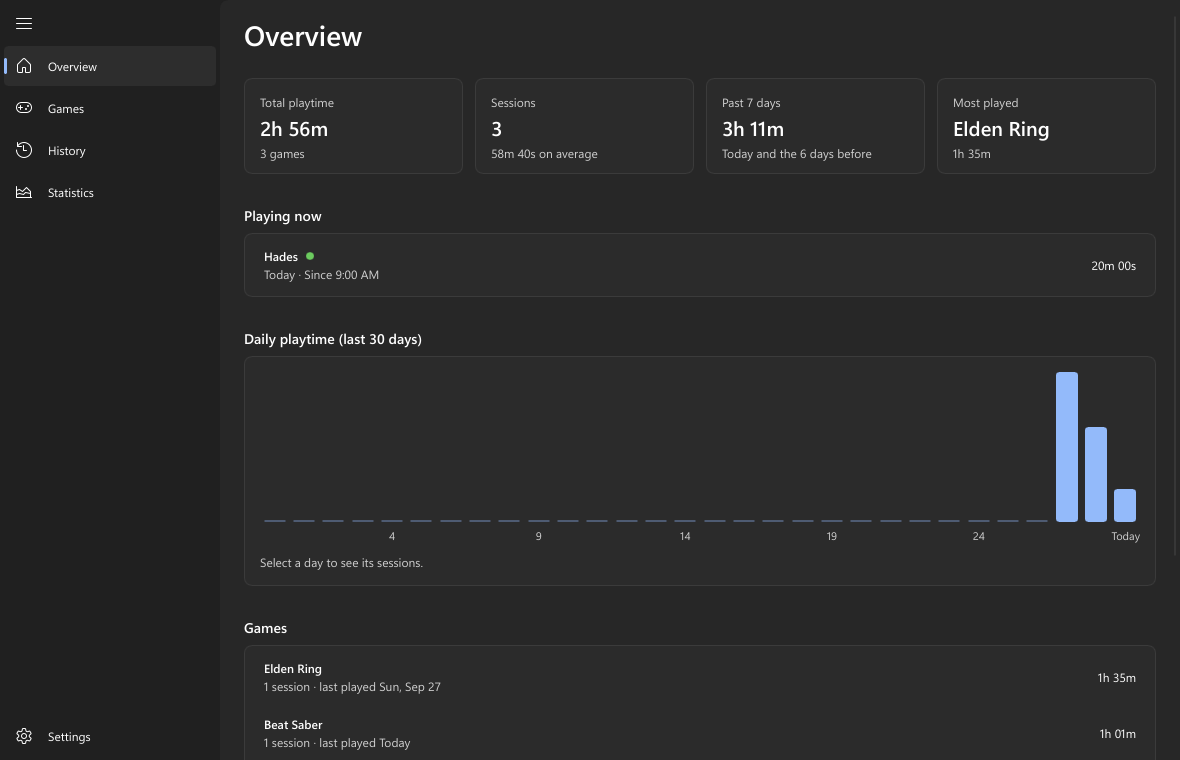Click the Total playtime card
Viewport: 1180px width, 760px height.
(x=353, y=126)
